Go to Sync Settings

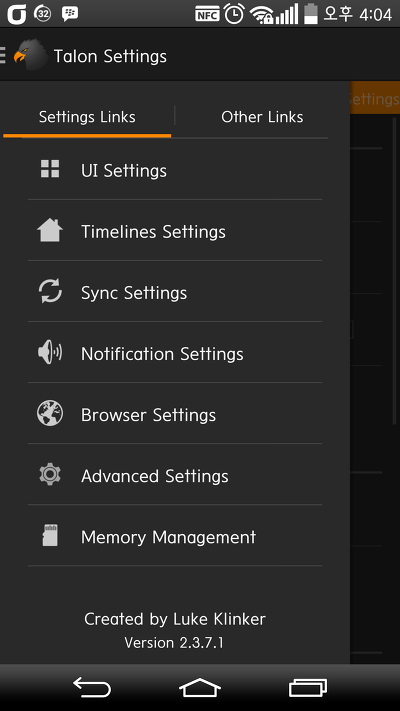(x=175, y=292)
